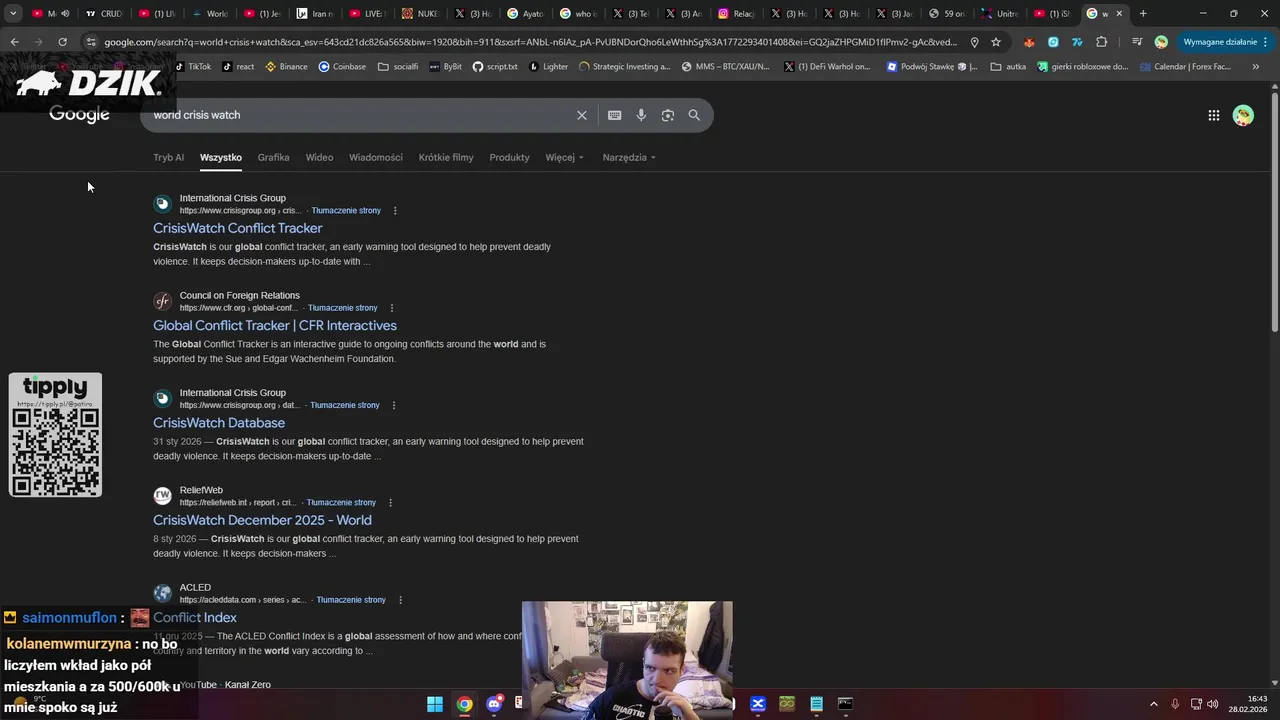Image resolution: width=1280 pixels, height=720 pixels.
Task: Open more options for CrisisWatch Conflict Tracker result
Action: [x=395, y=211]
